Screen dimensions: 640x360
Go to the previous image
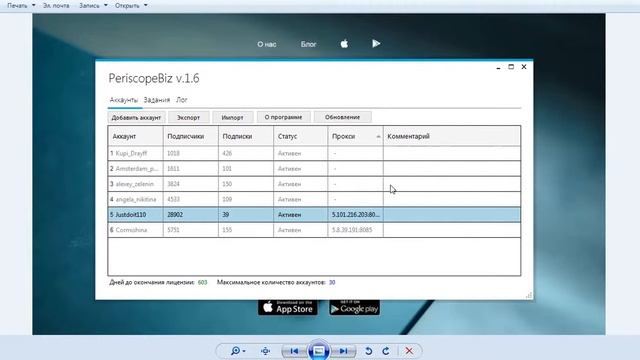[x=294, y=351]
